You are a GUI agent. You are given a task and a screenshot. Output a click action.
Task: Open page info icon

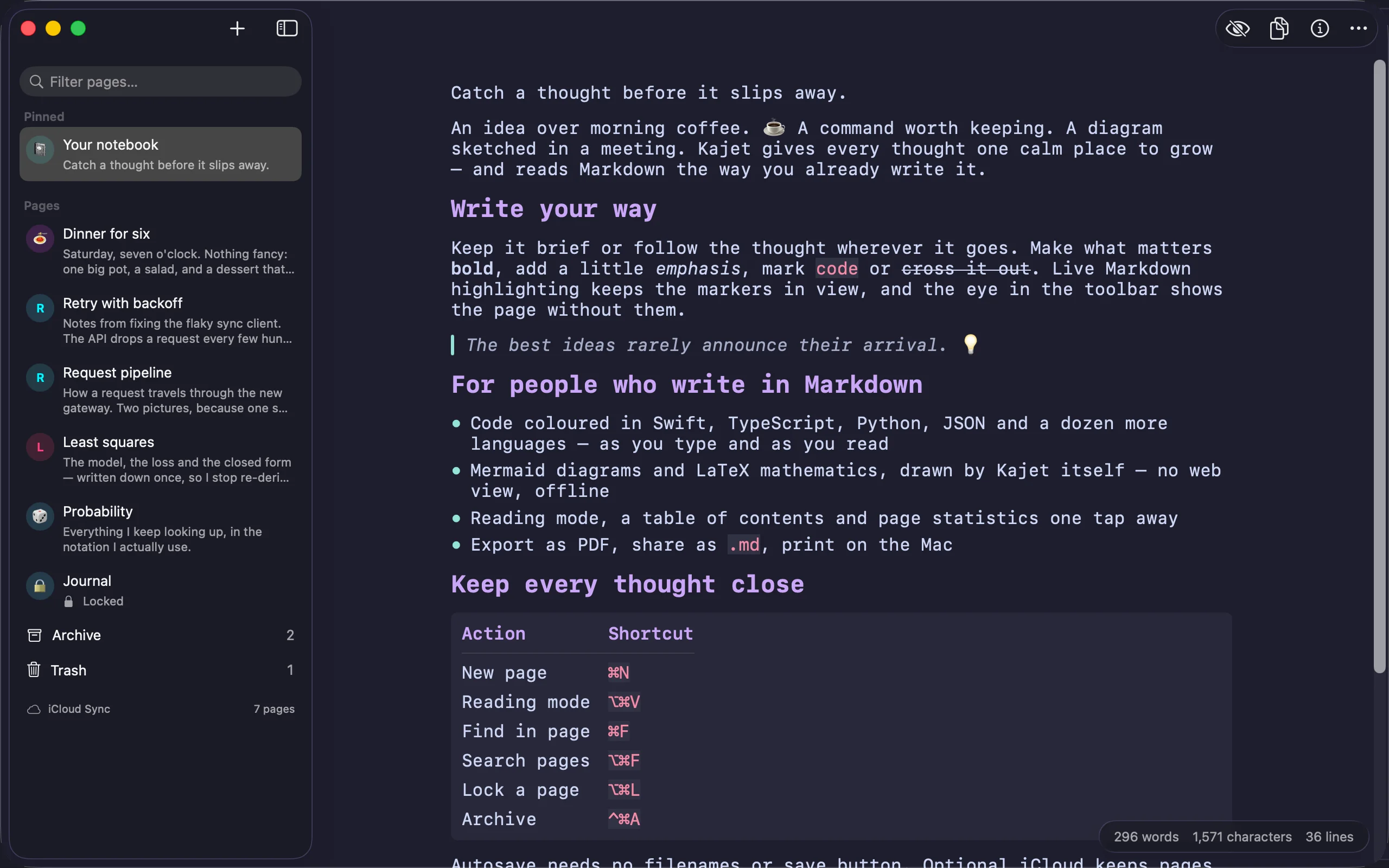click(x=1320, y=28)
